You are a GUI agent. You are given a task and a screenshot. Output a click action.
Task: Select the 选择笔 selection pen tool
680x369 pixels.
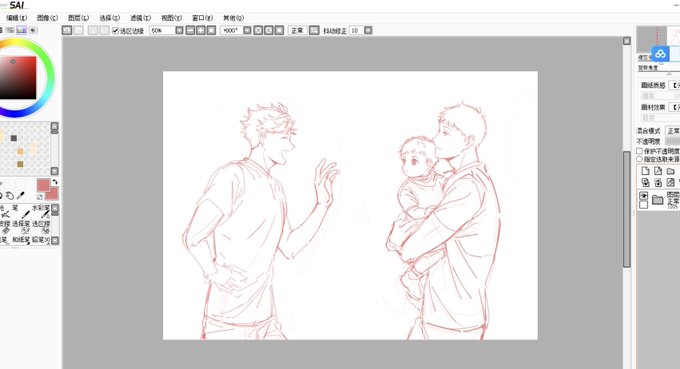click(21, 227)
